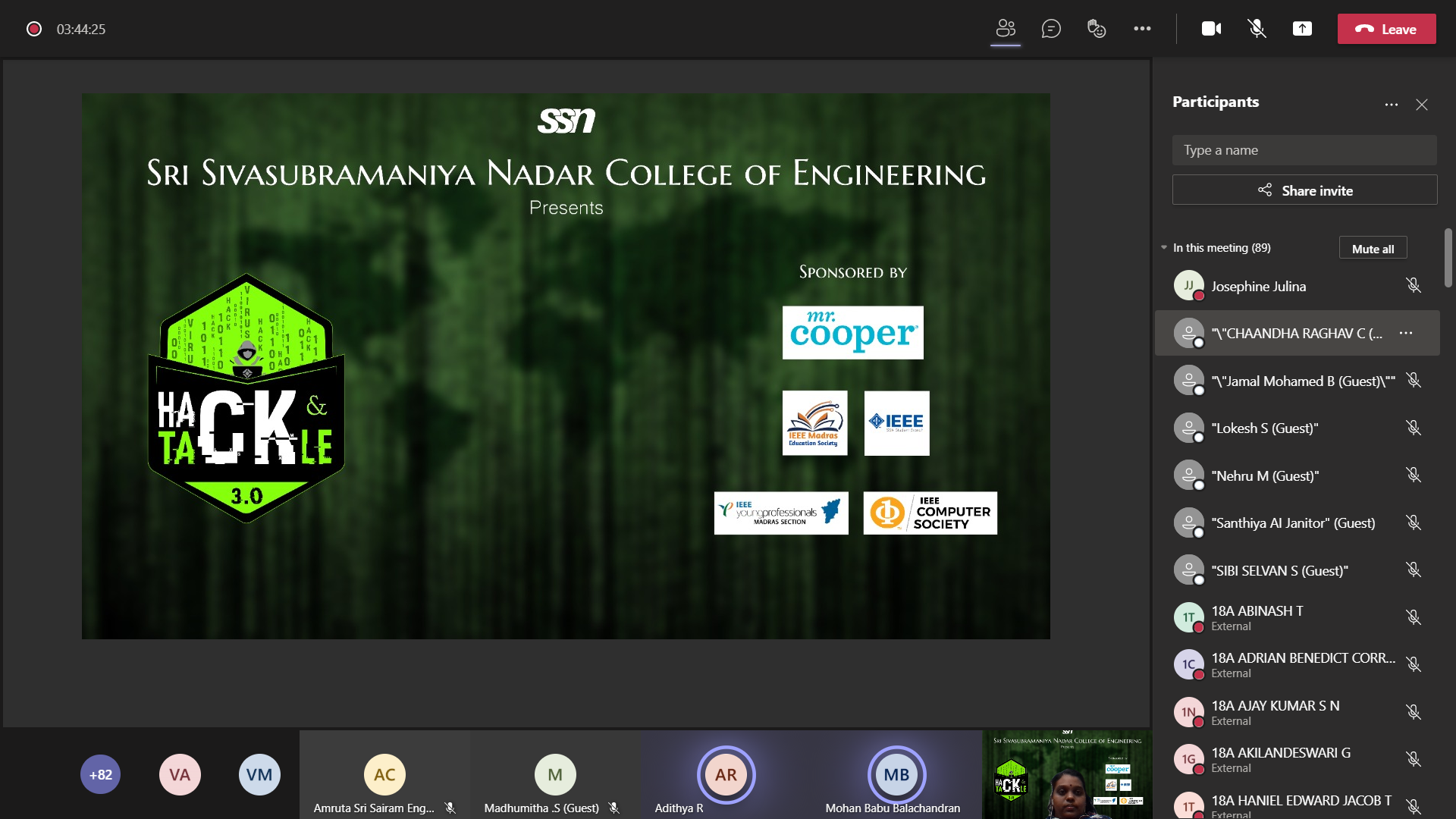Click the Share invite button

point(1304,190)
